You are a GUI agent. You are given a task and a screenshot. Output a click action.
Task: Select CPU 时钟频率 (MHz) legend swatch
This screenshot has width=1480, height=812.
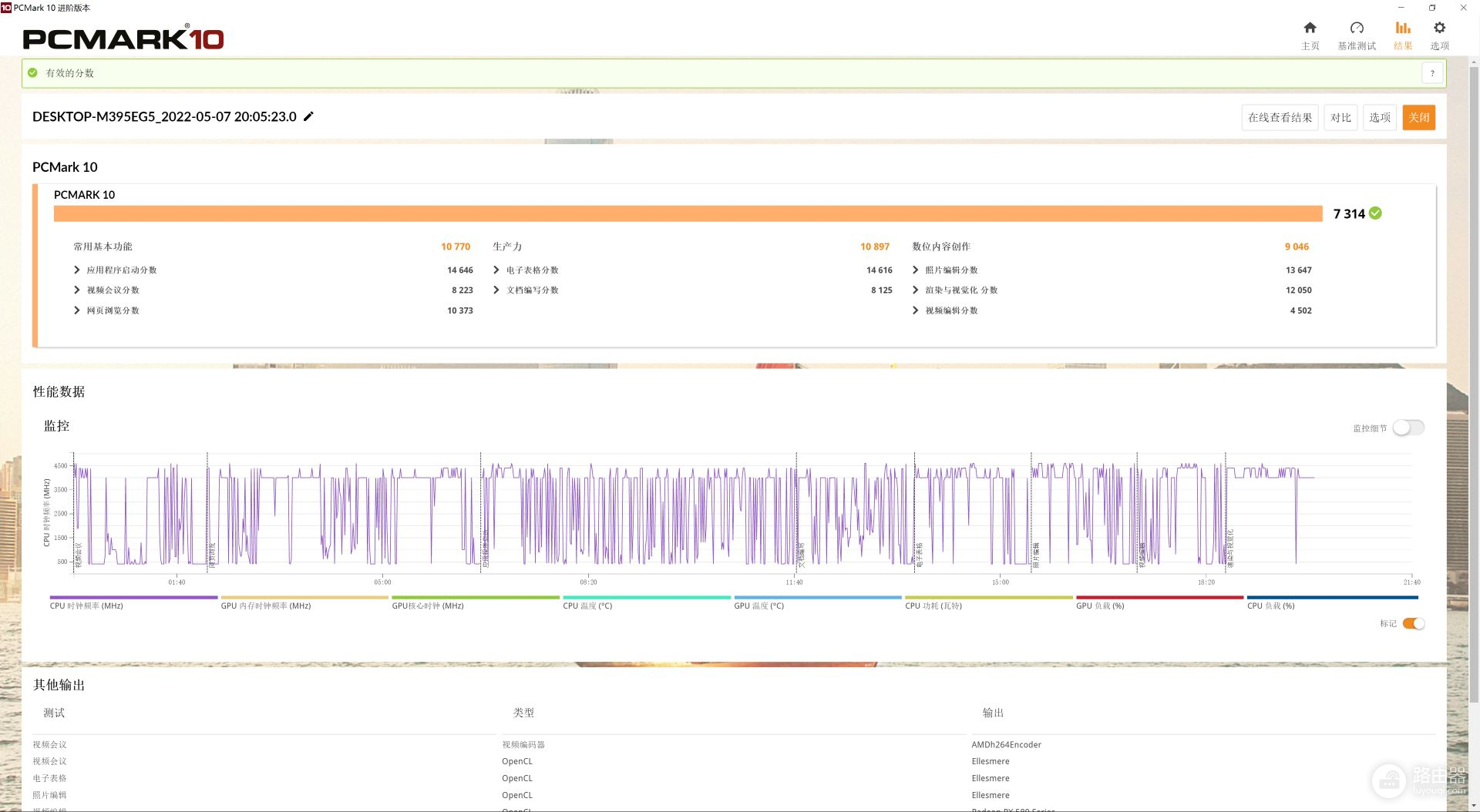(x=133, y=597)
